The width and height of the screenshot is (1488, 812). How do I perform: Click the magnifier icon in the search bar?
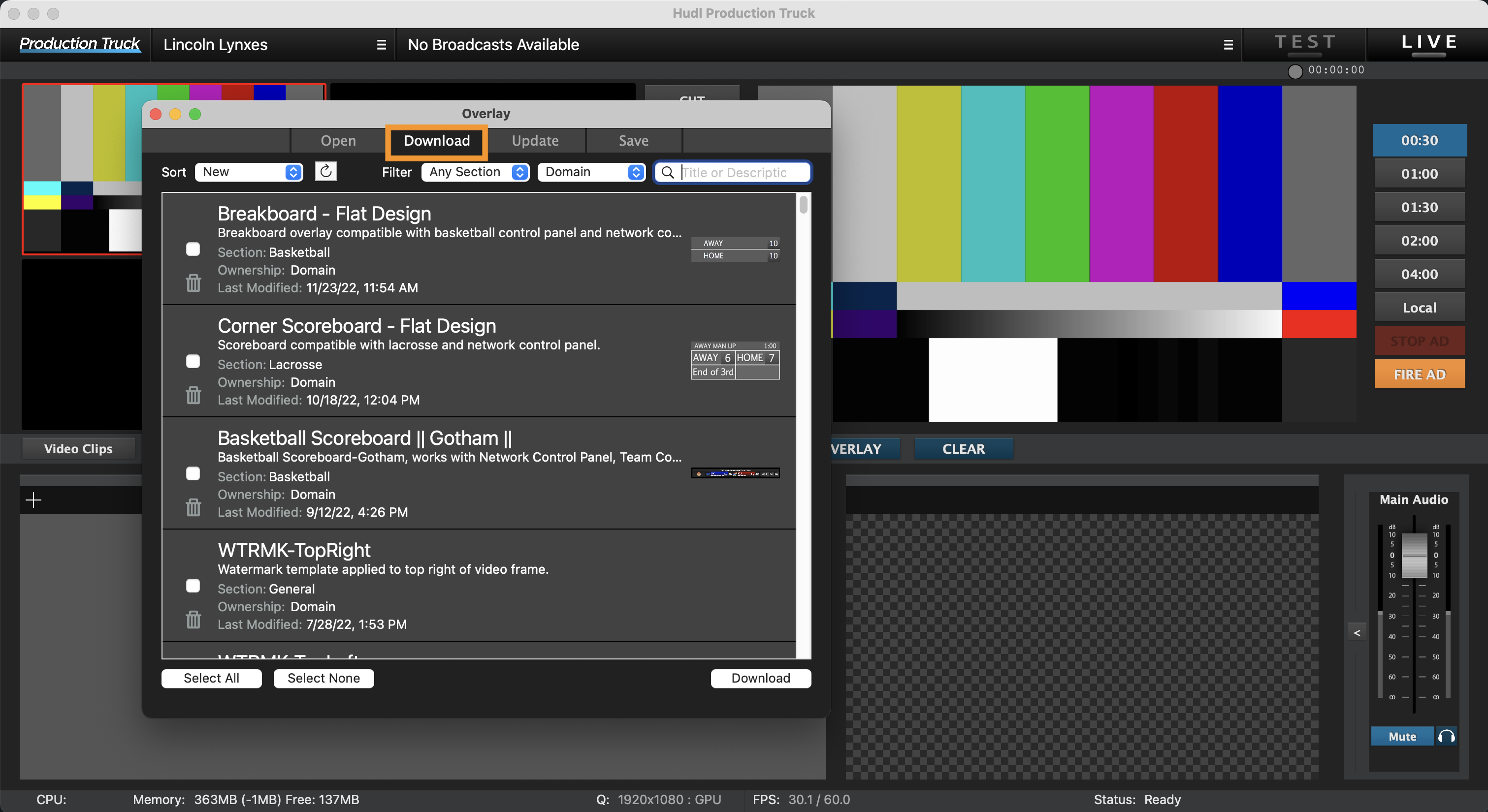tap(668, 172)
